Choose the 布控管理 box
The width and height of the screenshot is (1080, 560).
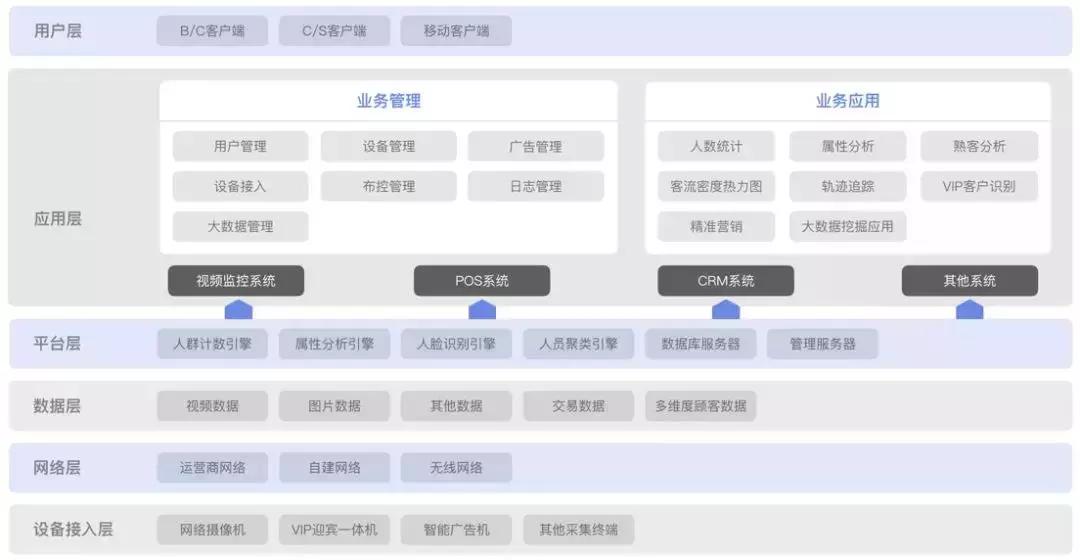click(x=388, y=186)
